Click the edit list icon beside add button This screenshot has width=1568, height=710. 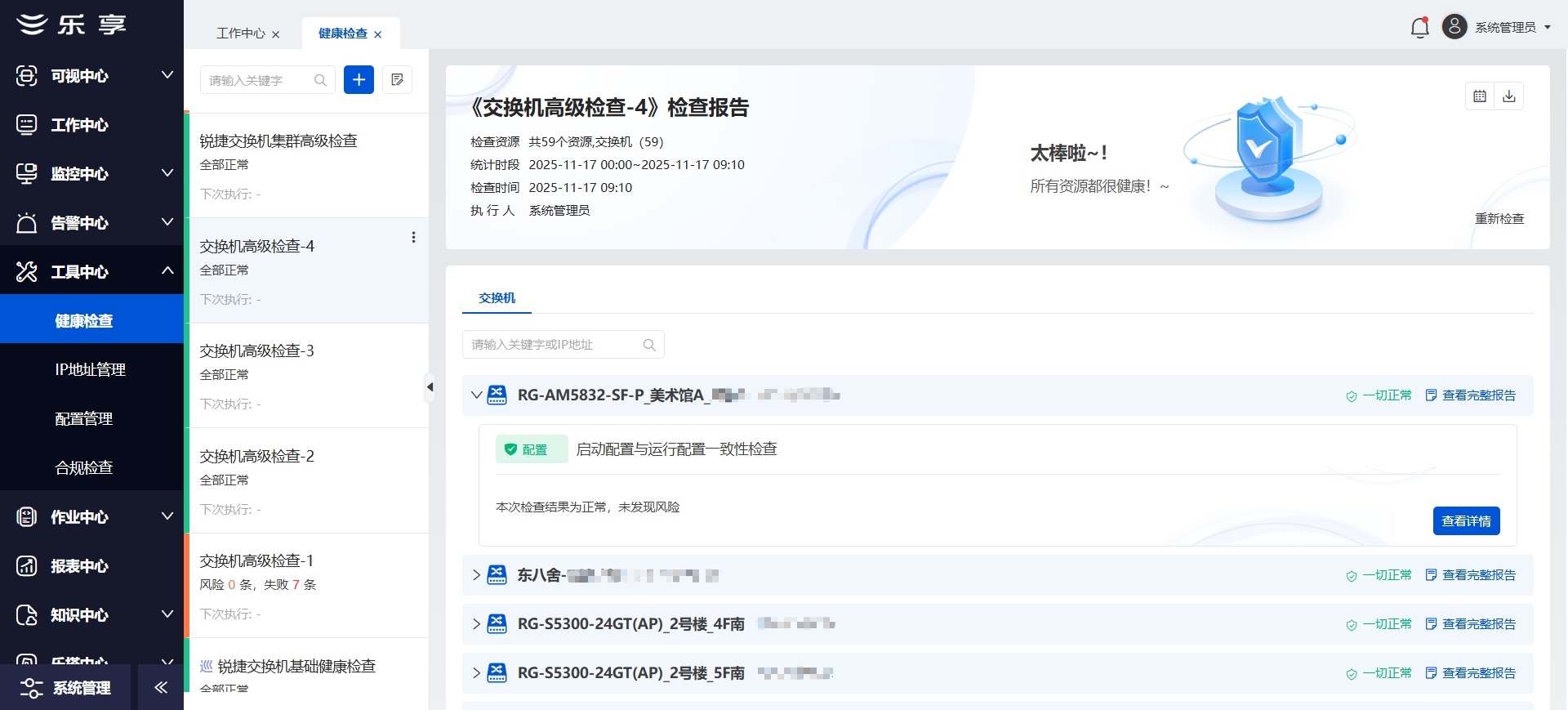pyautogui.click(x=397, y=80)
